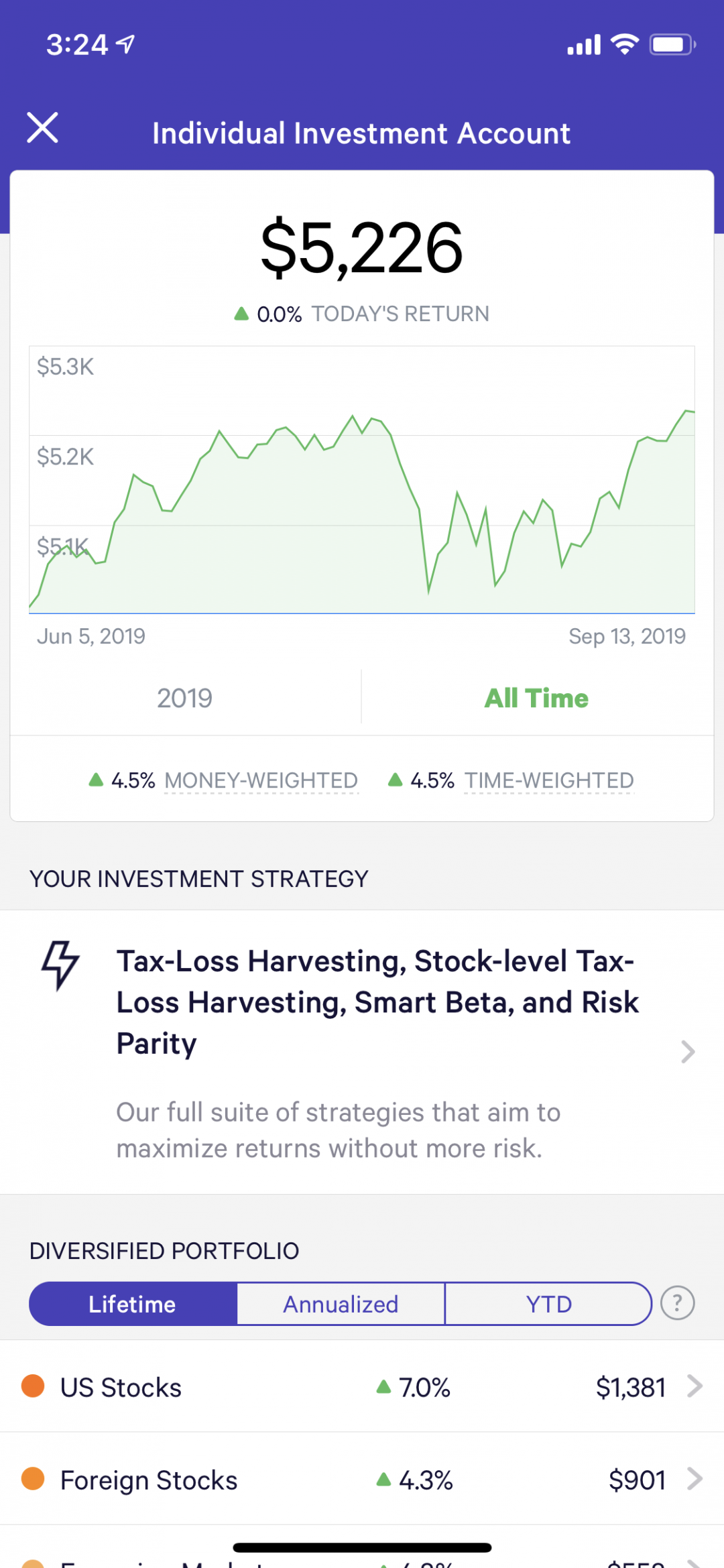Image resolution: width=724 pixels, height=1568 pixels.
Task: Tap the MONEY-WEIGHTED return label
Action: click(x=261, y=780)
